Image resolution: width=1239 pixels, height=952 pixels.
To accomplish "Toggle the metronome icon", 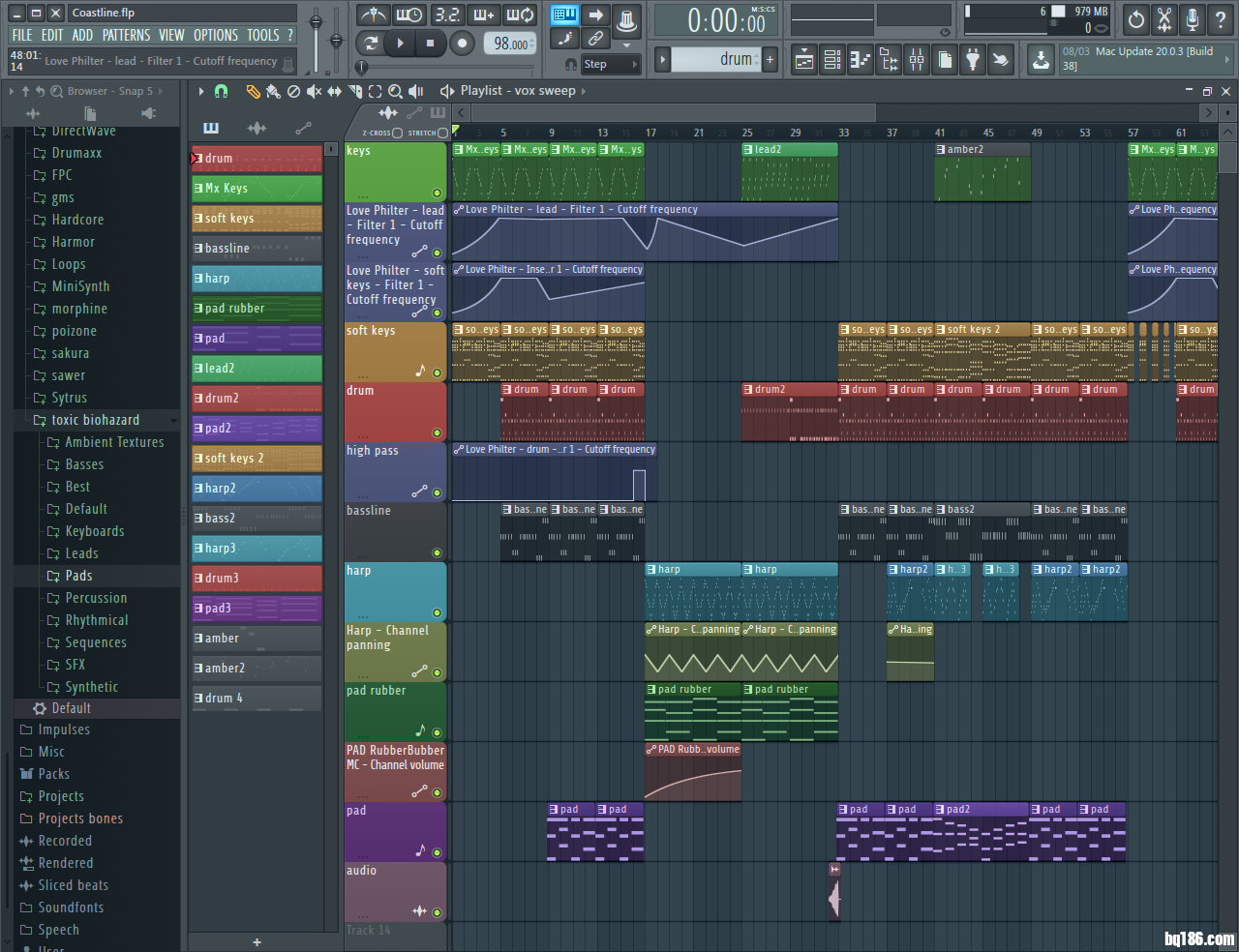I will [373, 15].
